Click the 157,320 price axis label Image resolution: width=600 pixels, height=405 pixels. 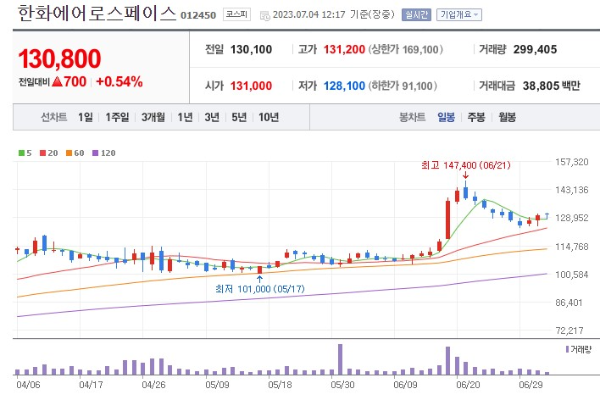coord(572,162)
